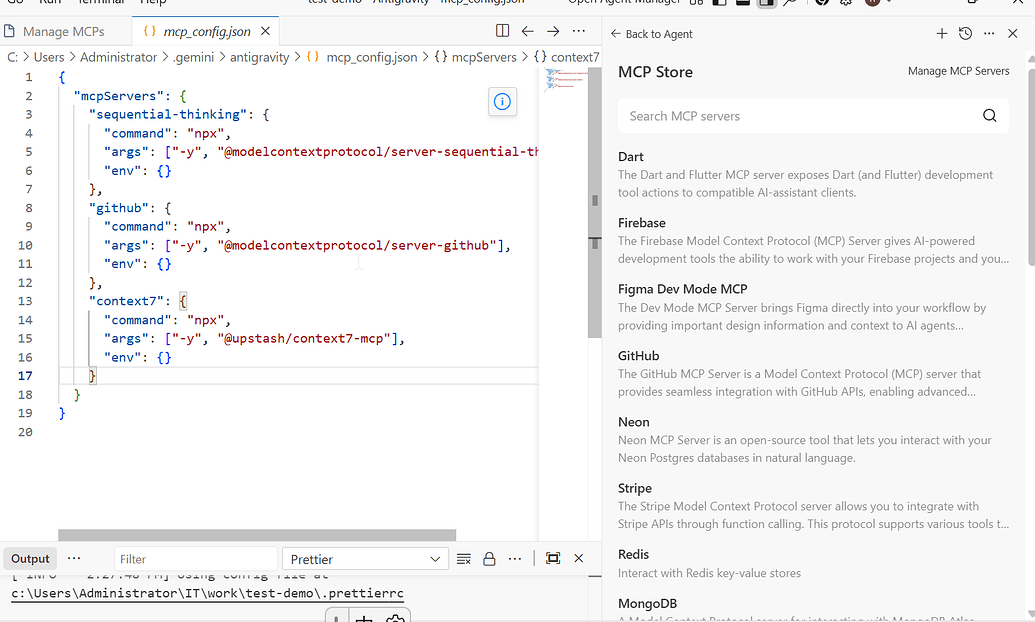Viewport: 1035px width, 622px height.
Task: Expand the mcpServers breadcrumb
Action: [475, 57]
